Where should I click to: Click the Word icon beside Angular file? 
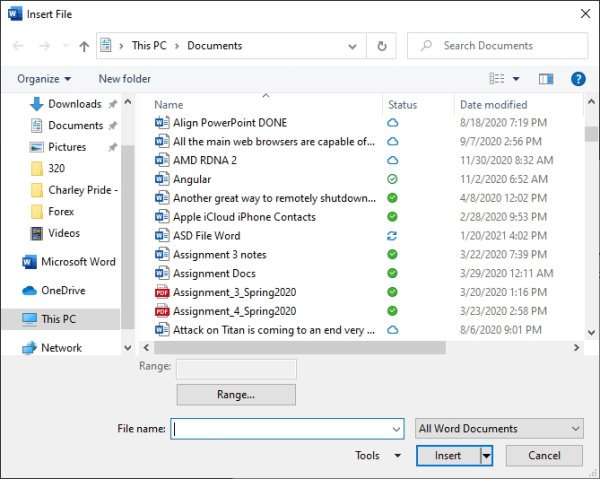[x=162, y=179]
